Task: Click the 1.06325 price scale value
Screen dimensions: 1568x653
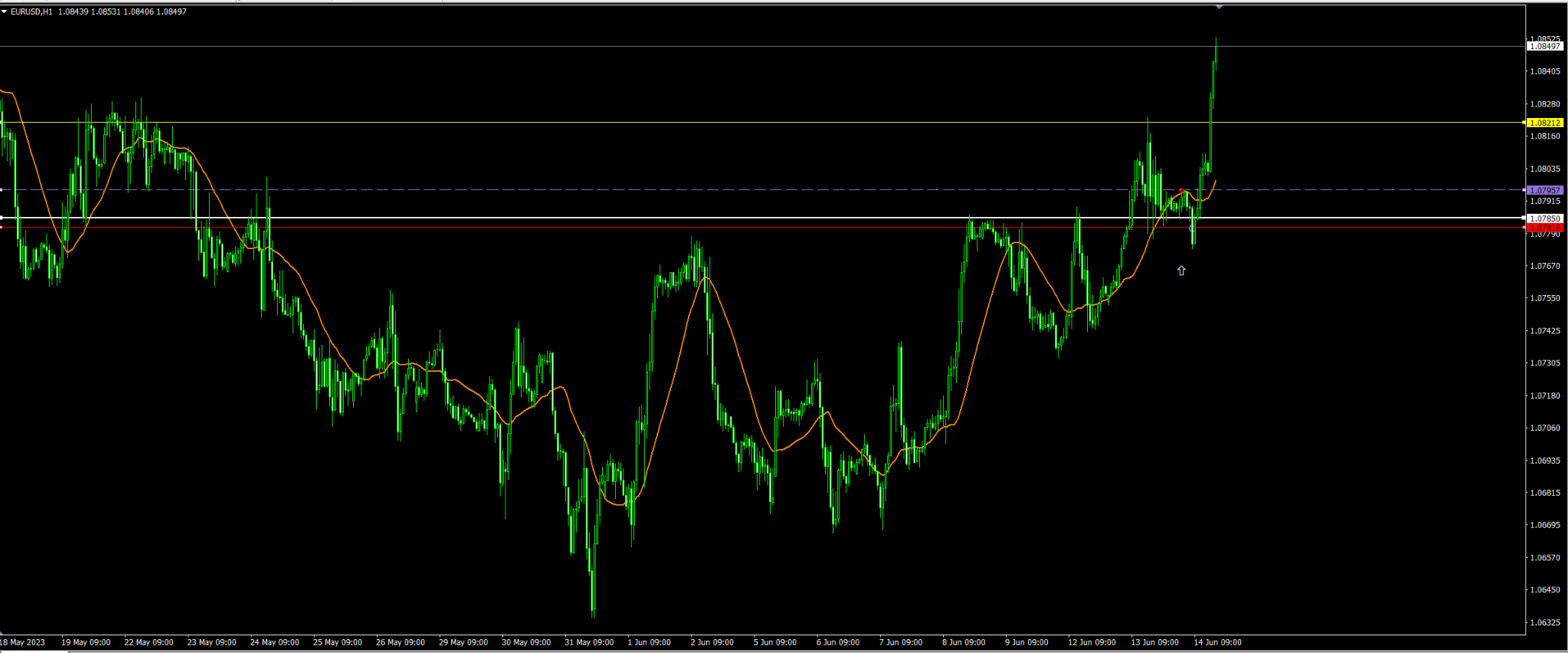Action: click(x=1544, y=622)
